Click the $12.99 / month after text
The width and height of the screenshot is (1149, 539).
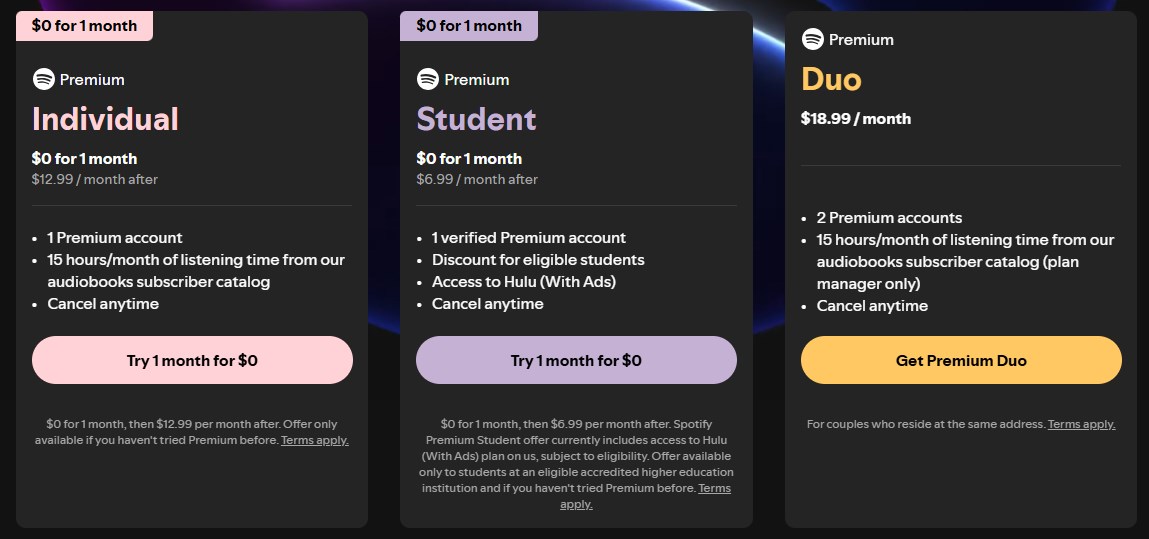click(95, 179)
